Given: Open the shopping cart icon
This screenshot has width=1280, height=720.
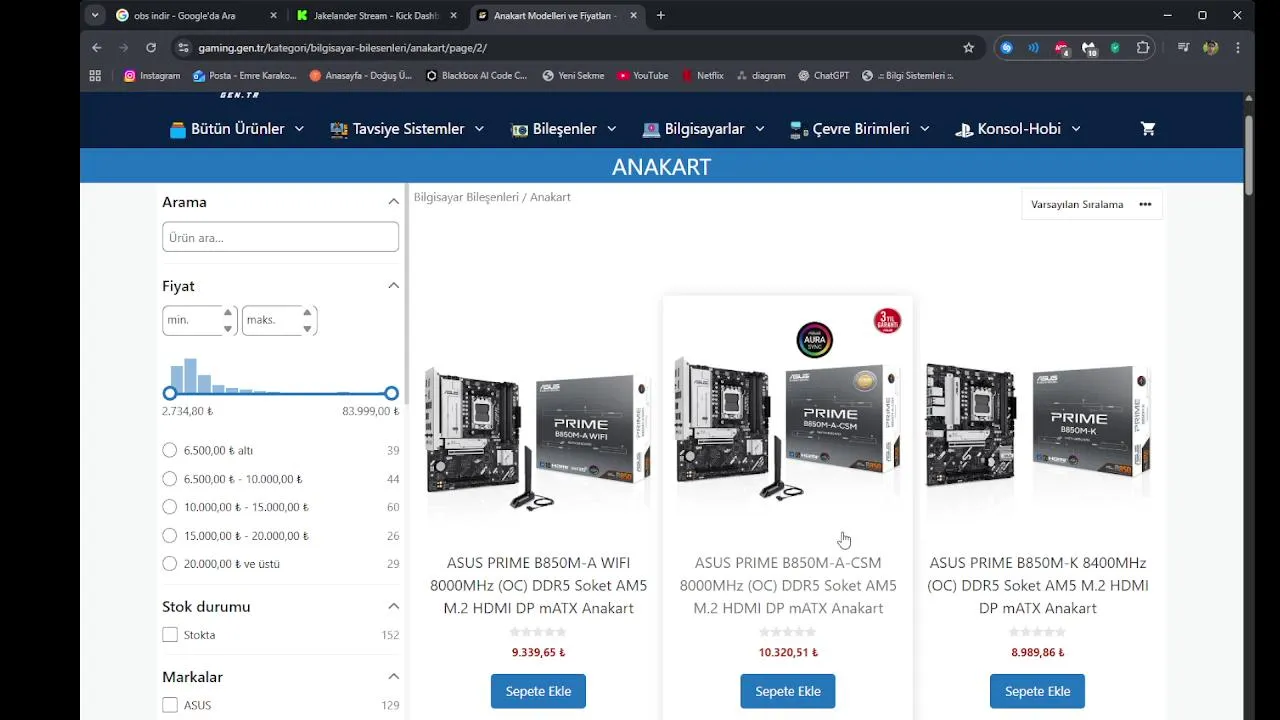Looking at the screenshot, I should coord(1148,129).
